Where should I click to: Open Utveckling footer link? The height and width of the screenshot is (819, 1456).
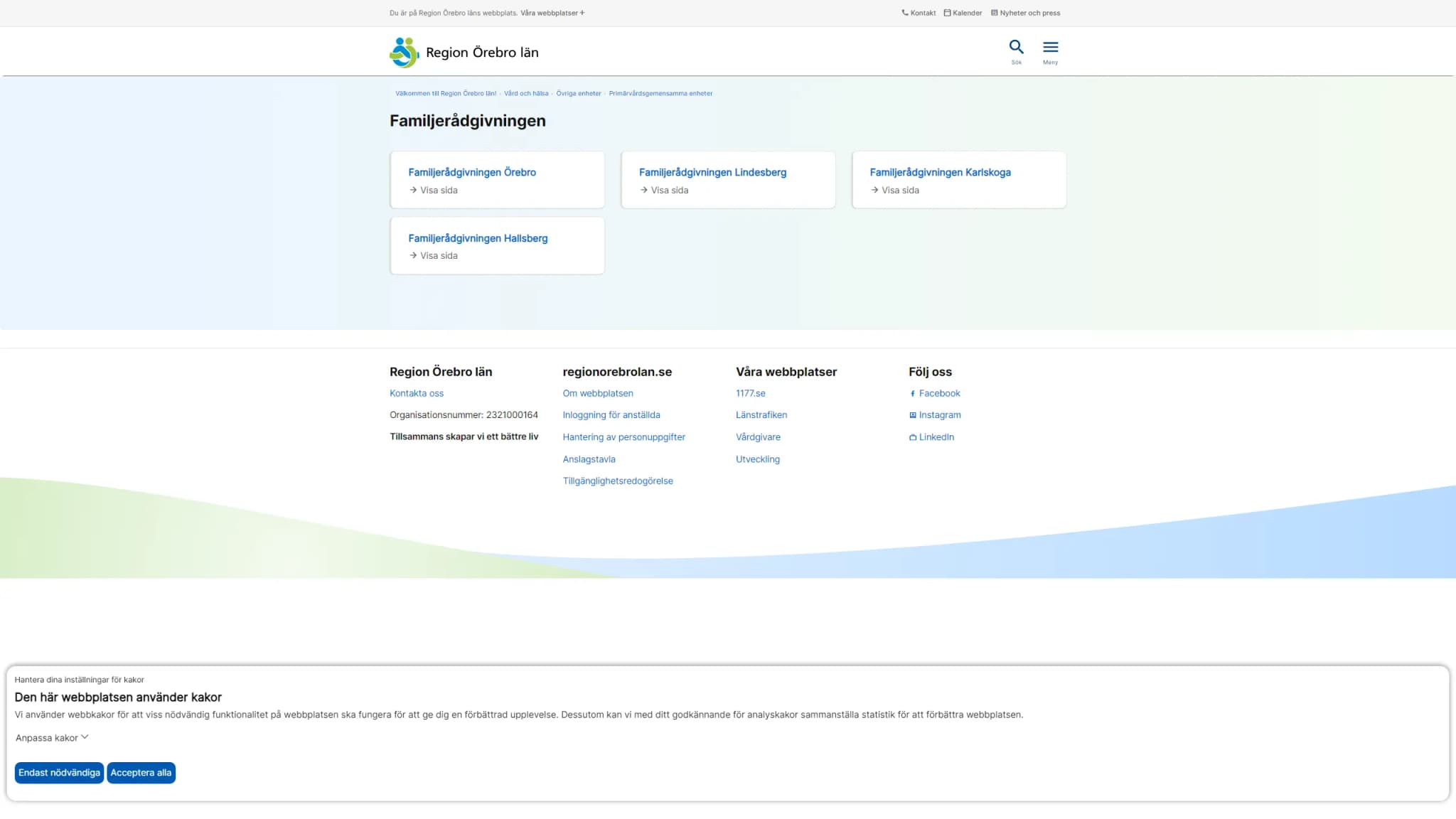tap(758, 459)
